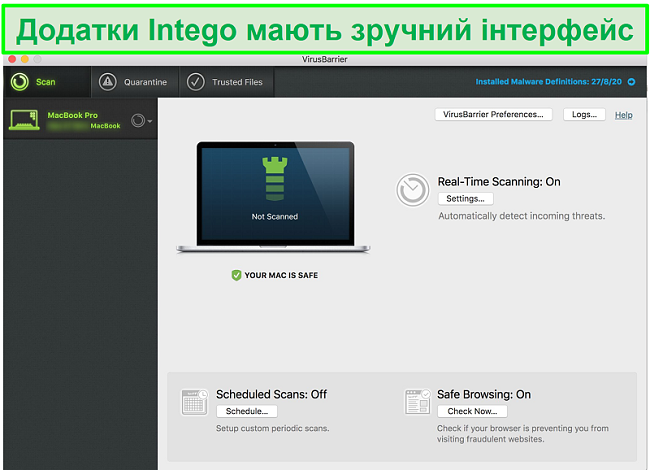
Task: Click the Scheduled Scans: Off heading
Action: 272,394
